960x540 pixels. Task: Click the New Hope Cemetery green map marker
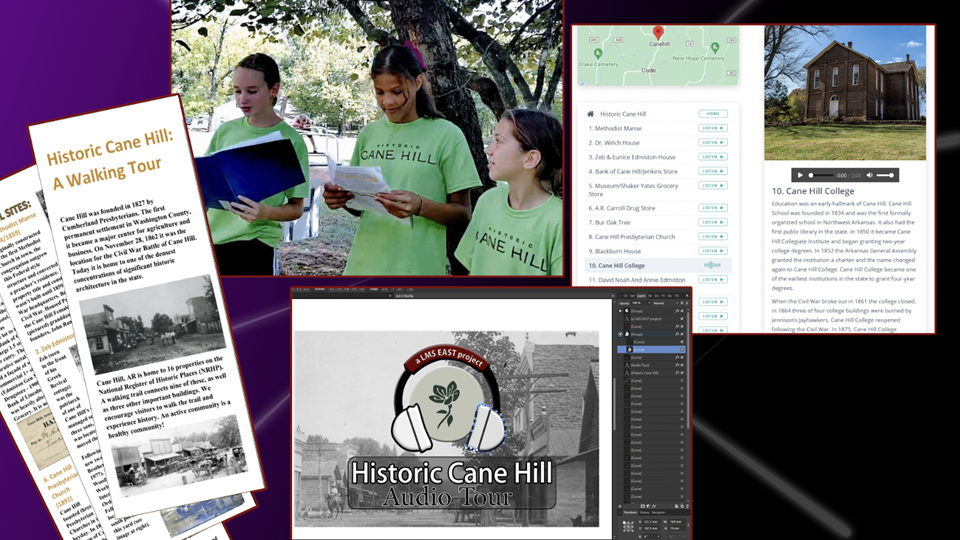coord(714,48)
